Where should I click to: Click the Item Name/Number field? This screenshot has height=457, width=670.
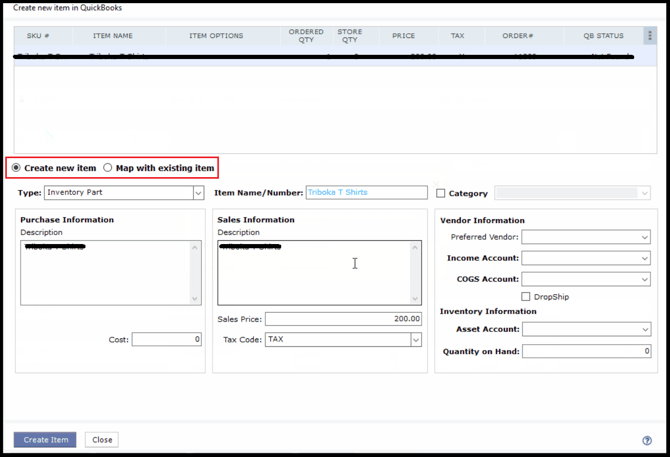point(366,193)
